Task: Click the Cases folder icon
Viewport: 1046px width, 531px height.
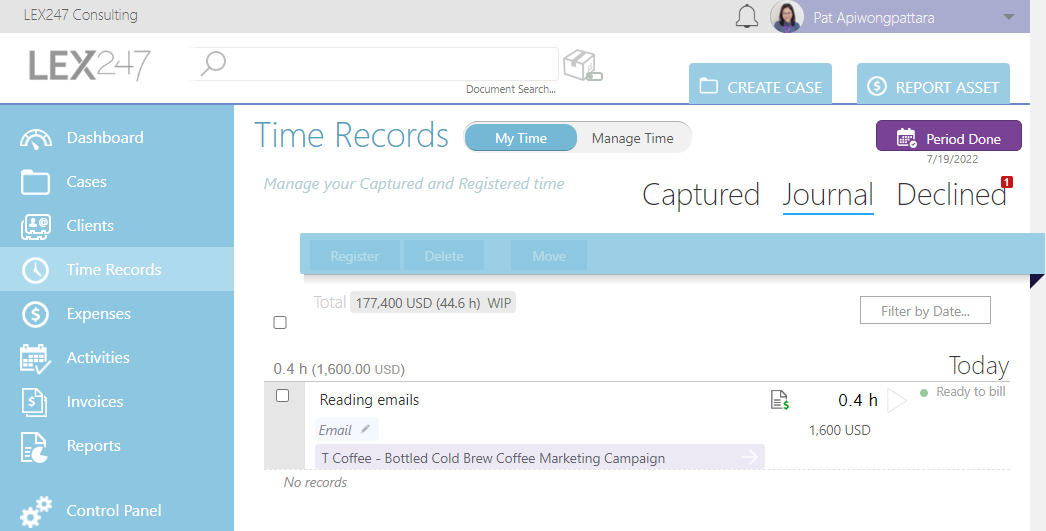Action: tap(35, 182)
